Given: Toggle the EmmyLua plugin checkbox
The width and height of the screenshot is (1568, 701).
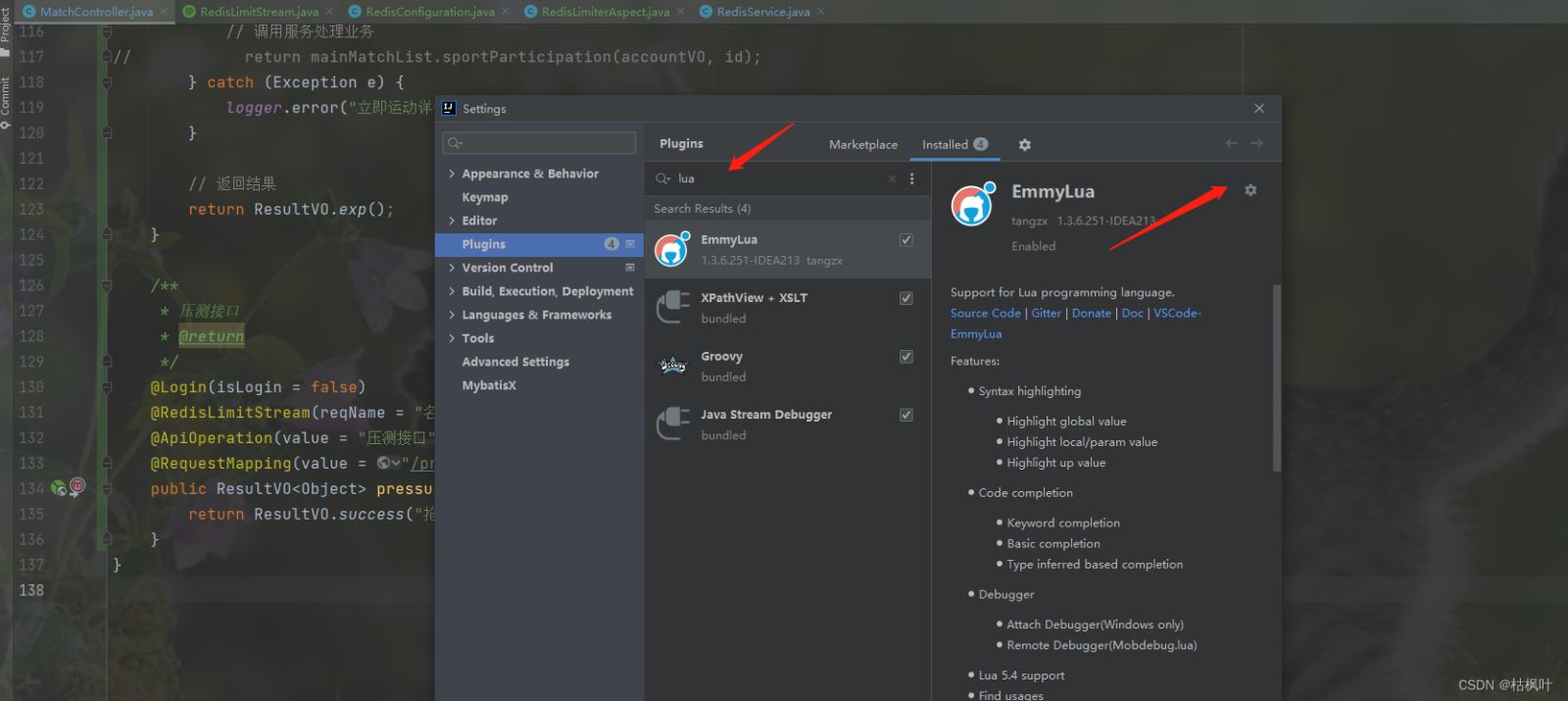Looking at the screenshot, I should [x=906, y=239].
